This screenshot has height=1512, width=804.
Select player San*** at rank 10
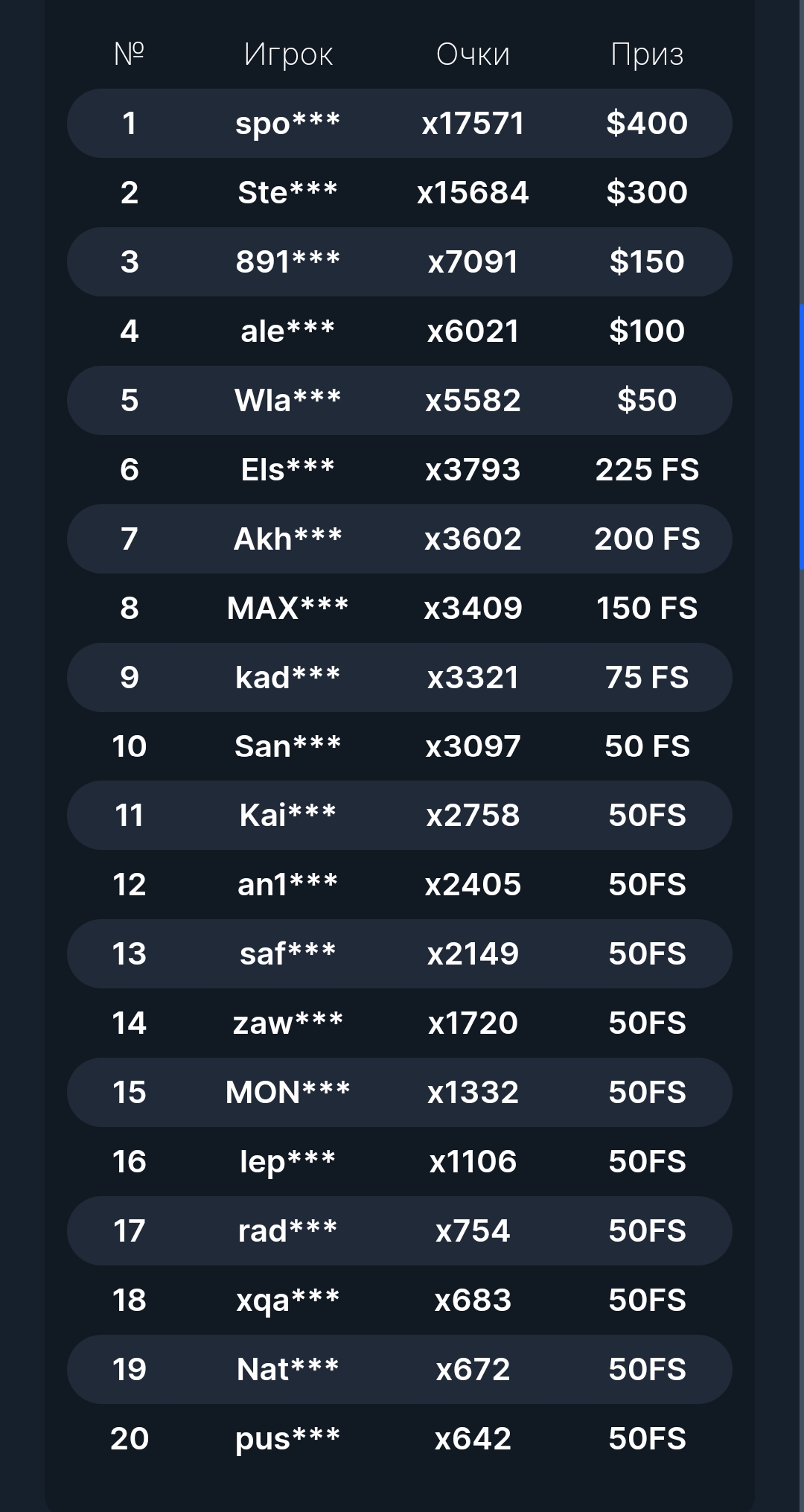[288, 746]
